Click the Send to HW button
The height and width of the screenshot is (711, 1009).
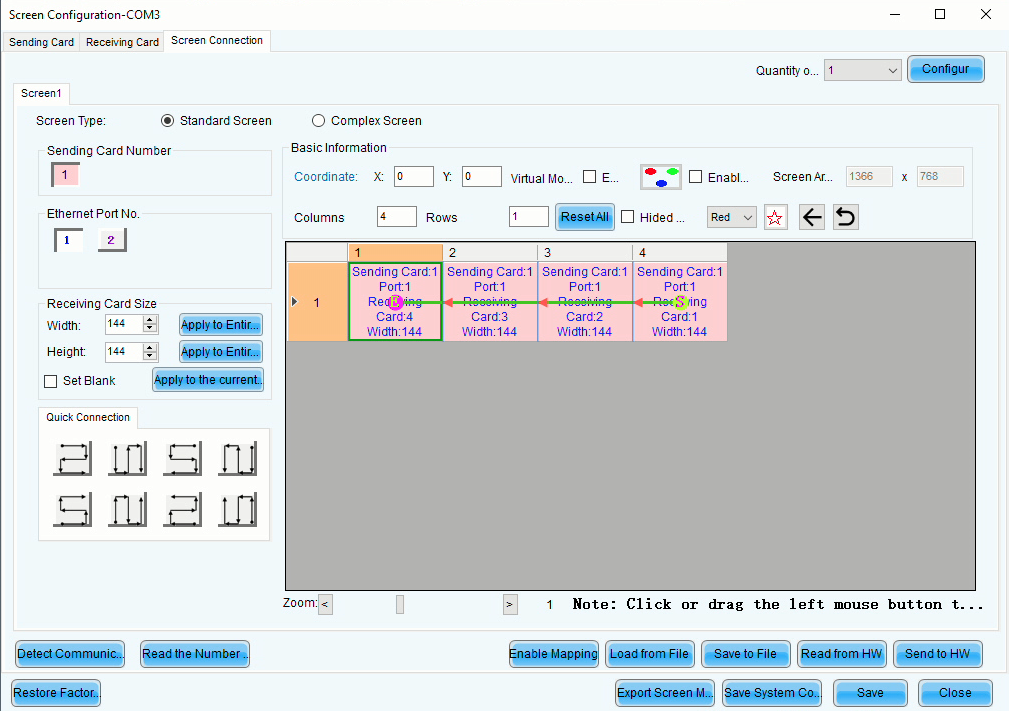pyautogui.click(x=937, y=654)
